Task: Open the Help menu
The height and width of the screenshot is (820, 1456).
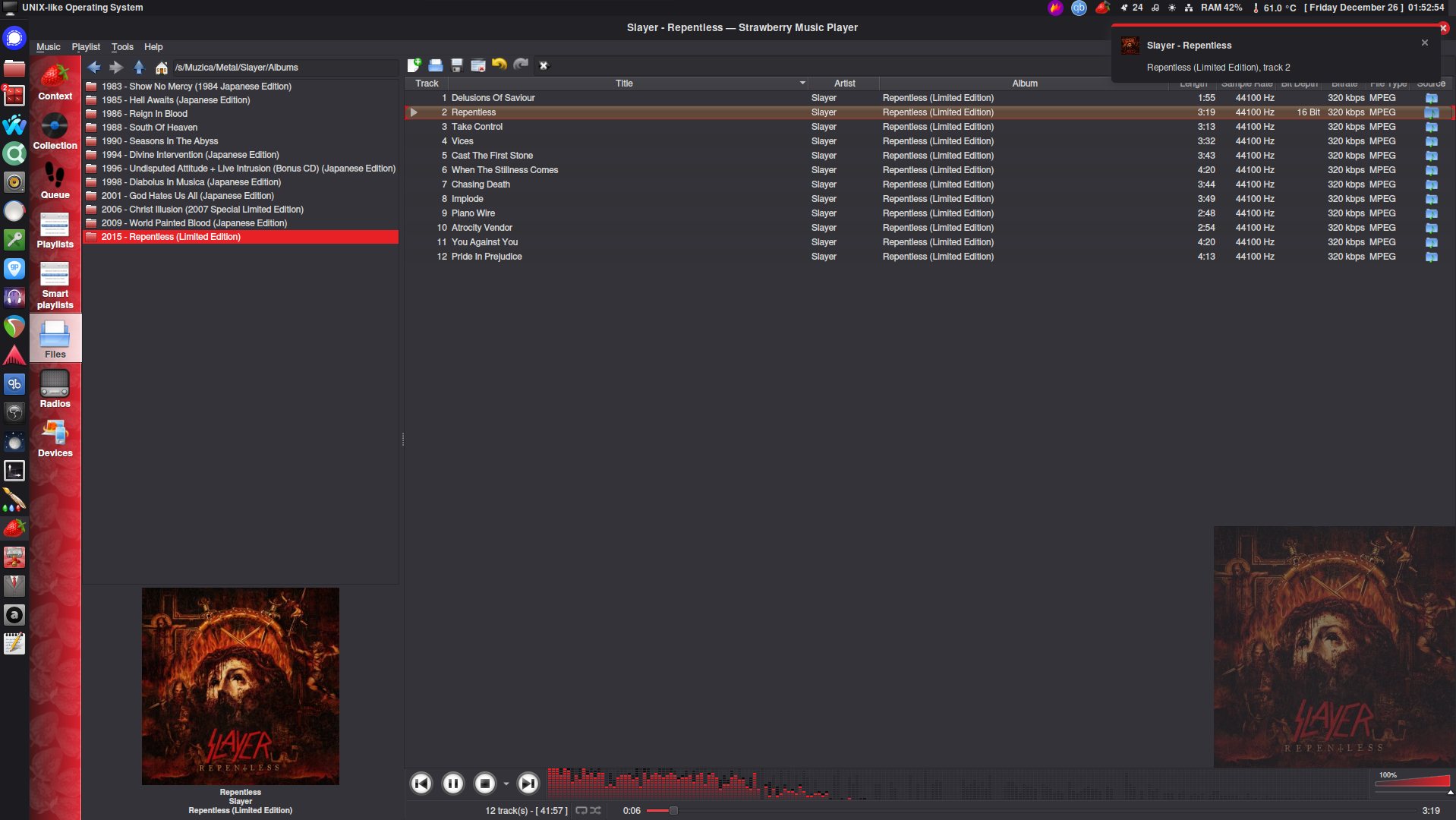Action: (153, 47)
